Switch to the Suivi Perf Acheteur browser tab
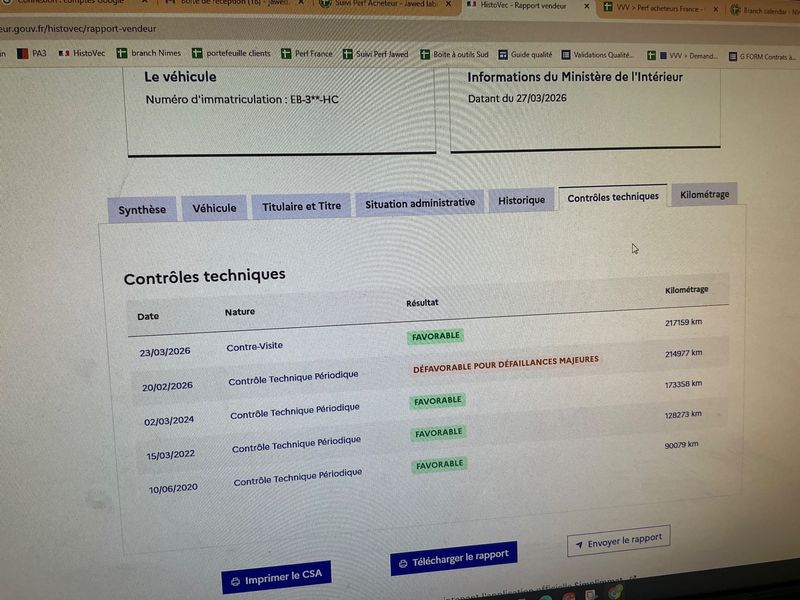The height and width of the screenshot is (600, 800). point(387,4)
